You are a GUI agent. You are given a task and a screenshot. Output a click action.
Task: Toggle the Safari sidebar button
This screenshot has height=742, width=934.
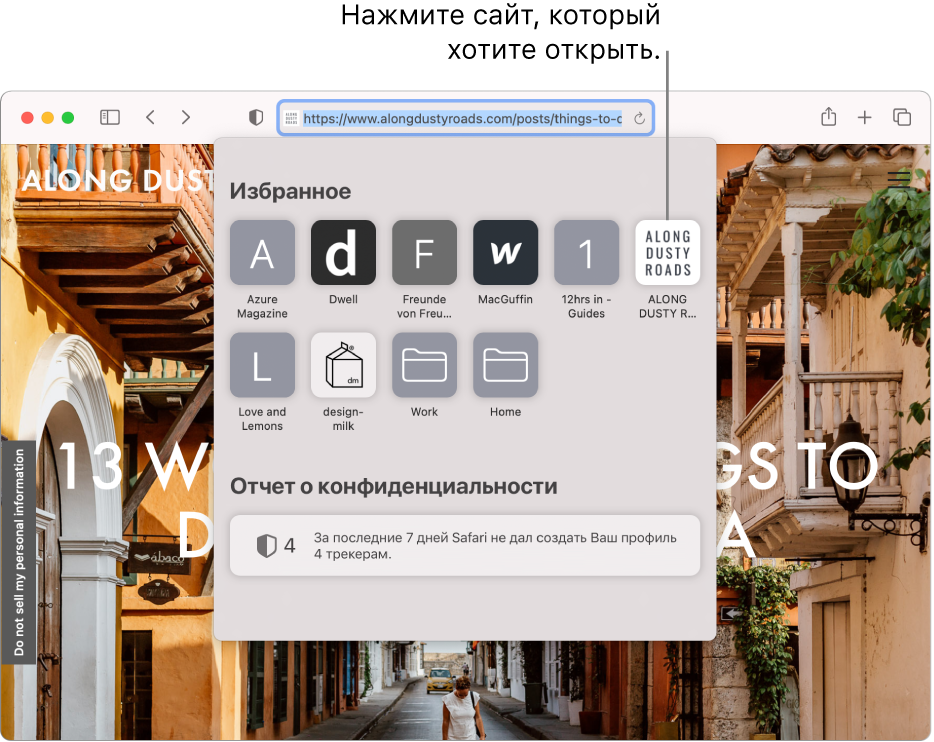110,117
